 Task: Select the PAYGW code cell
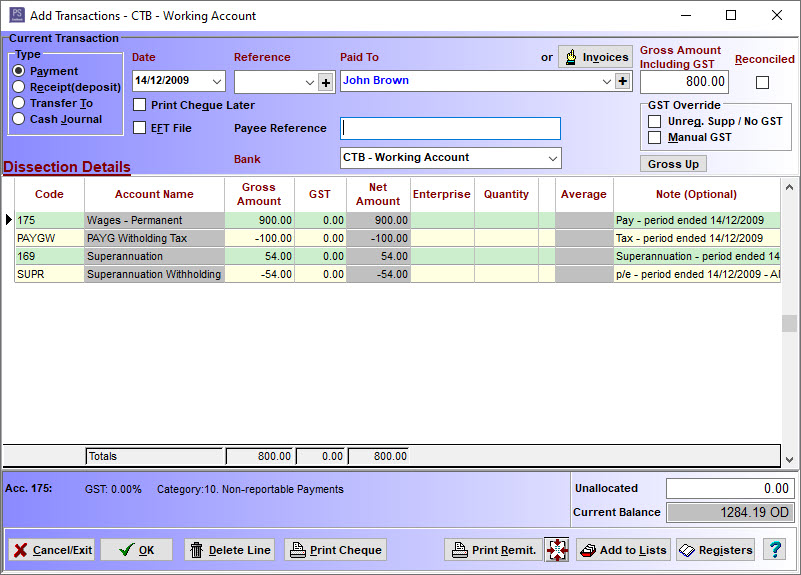(x=49, y=238)
